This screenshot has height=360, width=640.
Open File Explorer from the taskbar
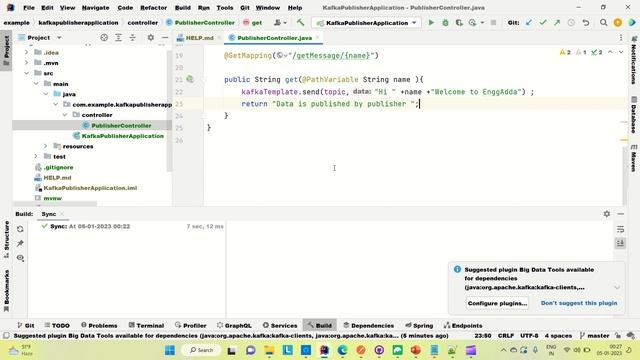[269, 350]
